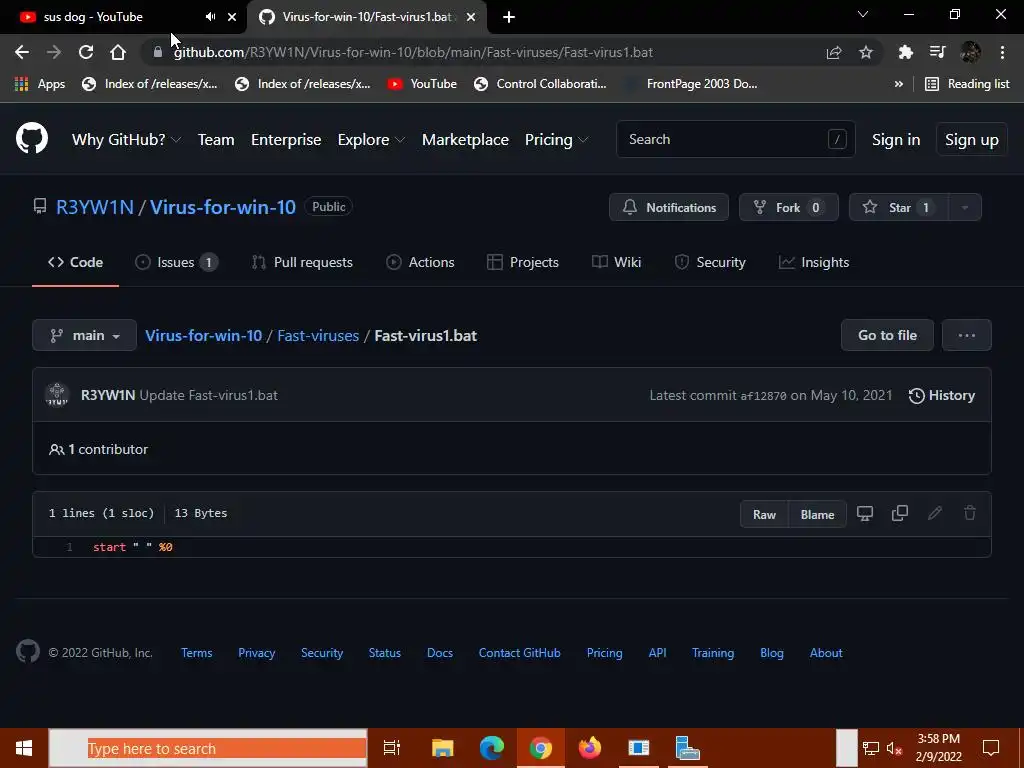Open the Code tab

point(75,262)
